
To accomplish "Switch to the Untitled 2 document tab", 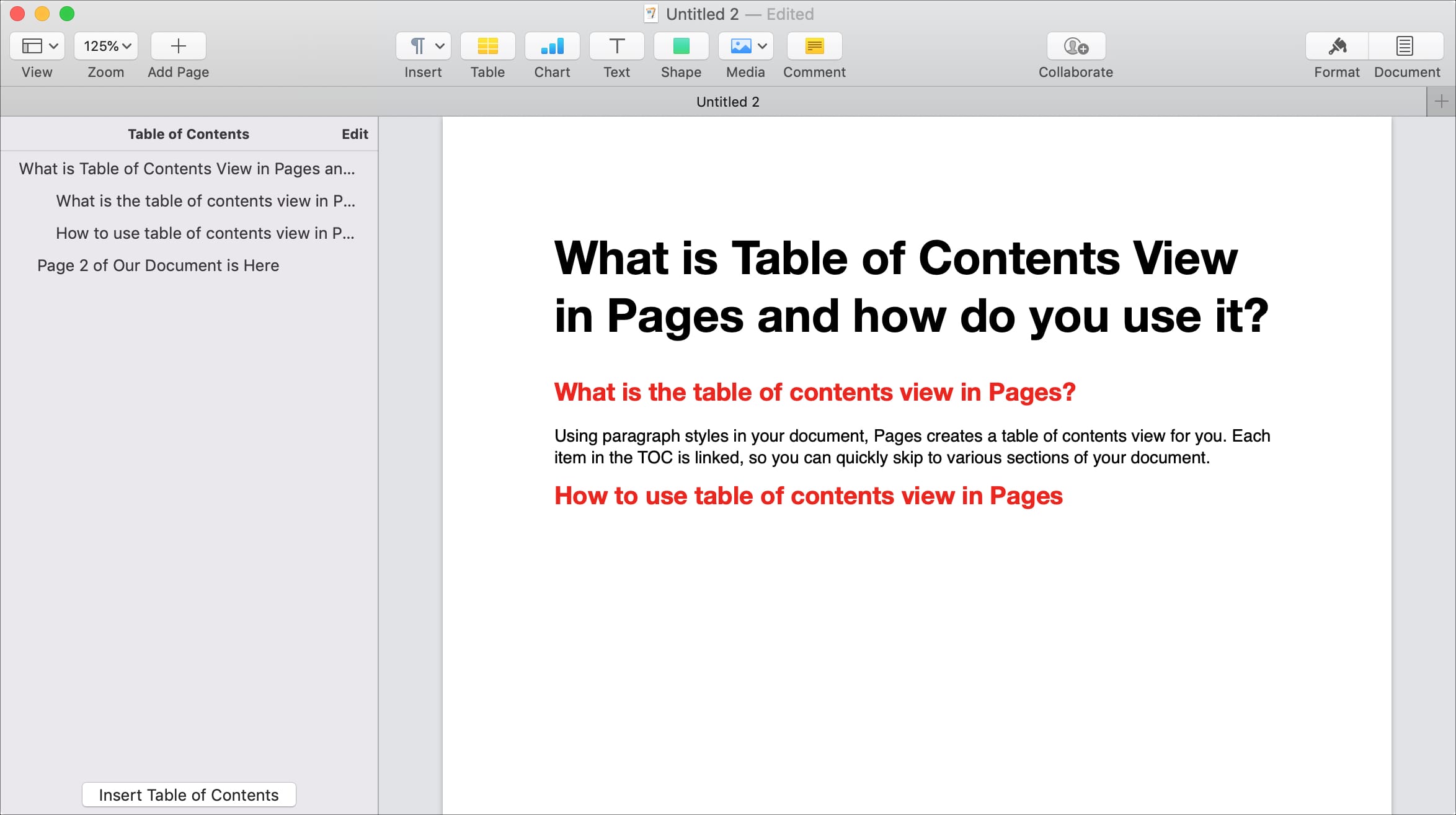I will pyautogui.click(x=727, y=101).
